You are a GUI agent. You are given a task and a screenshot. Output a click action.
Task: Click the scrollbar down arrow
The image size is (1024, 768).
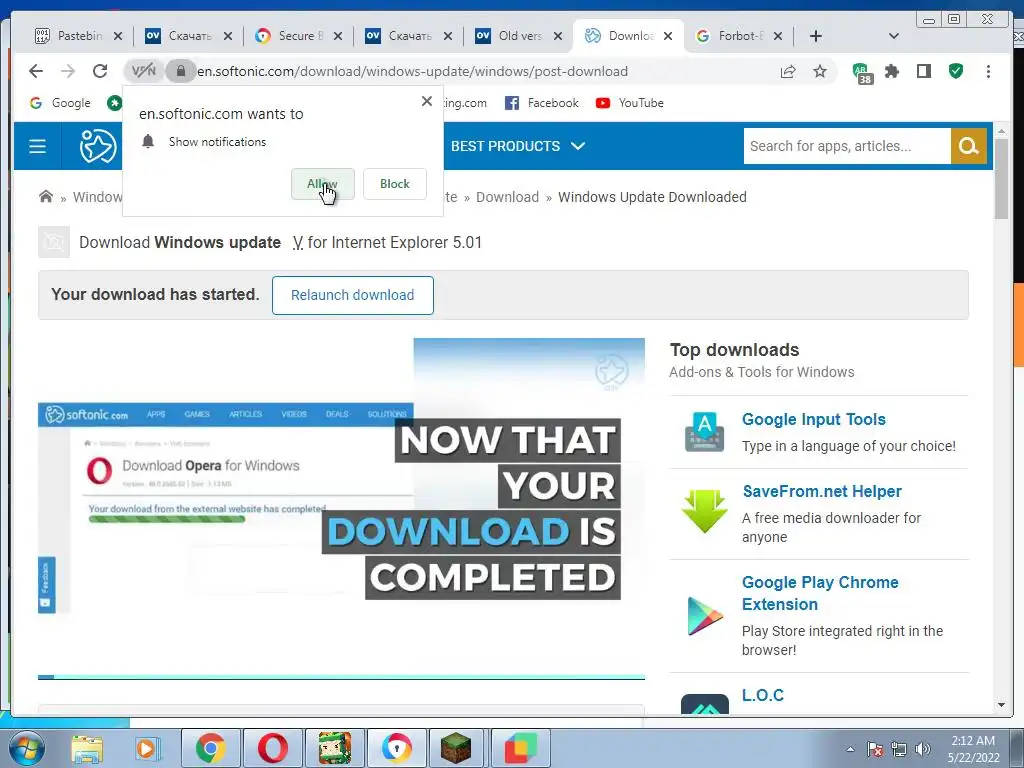tap(1001, 705)
